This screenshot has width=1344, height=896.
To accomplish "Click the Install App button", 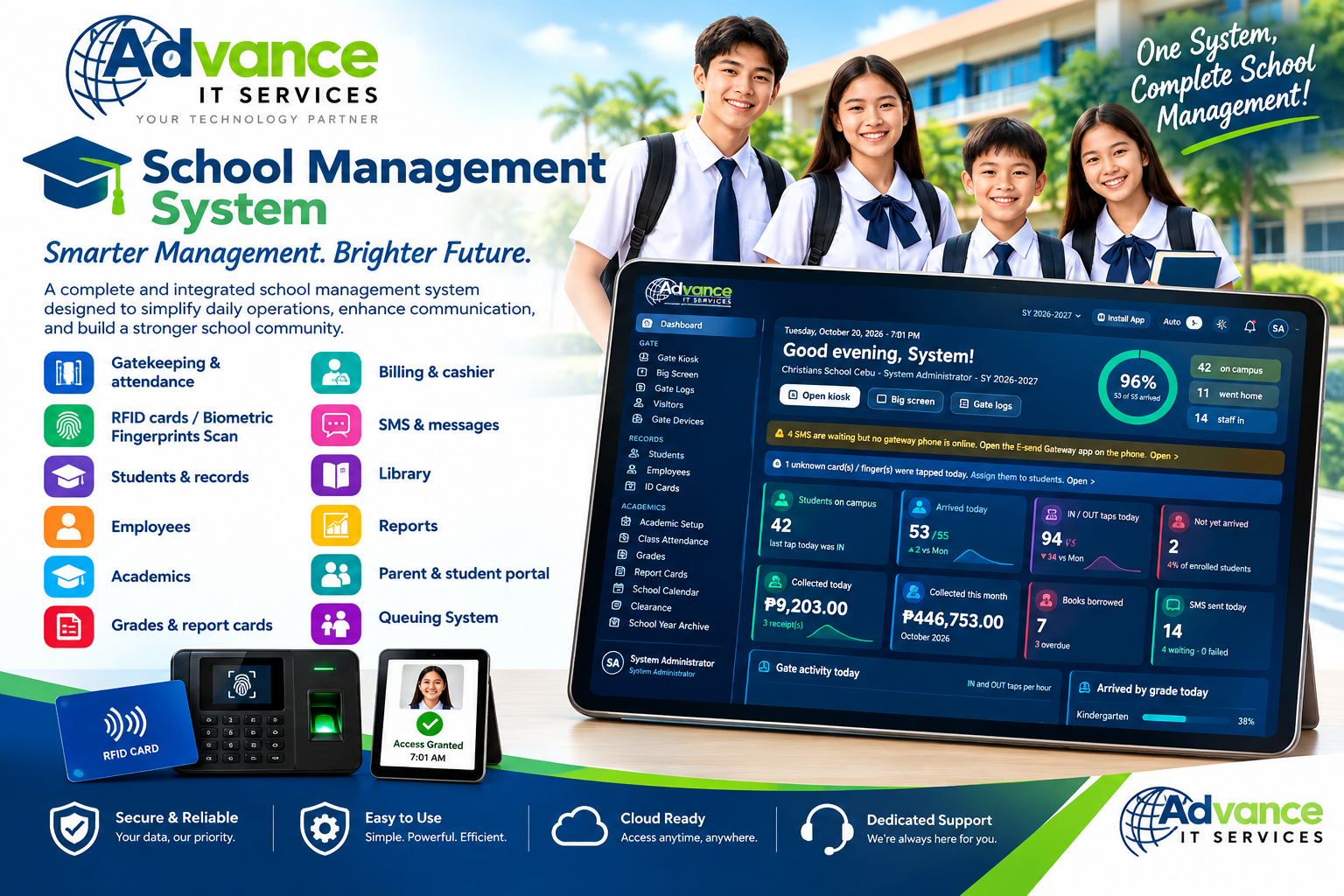I will tap(1121, 318).
